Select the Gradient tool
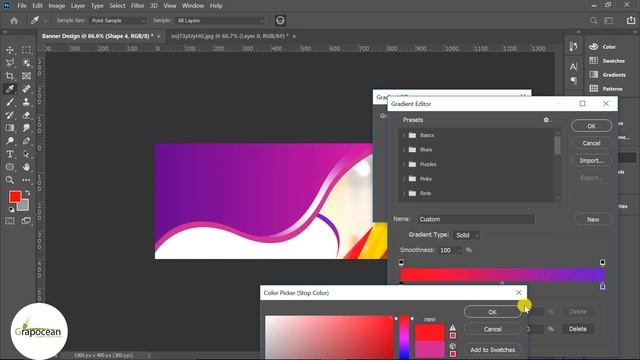This screenshot has width=640, height=360. point(10,128)
